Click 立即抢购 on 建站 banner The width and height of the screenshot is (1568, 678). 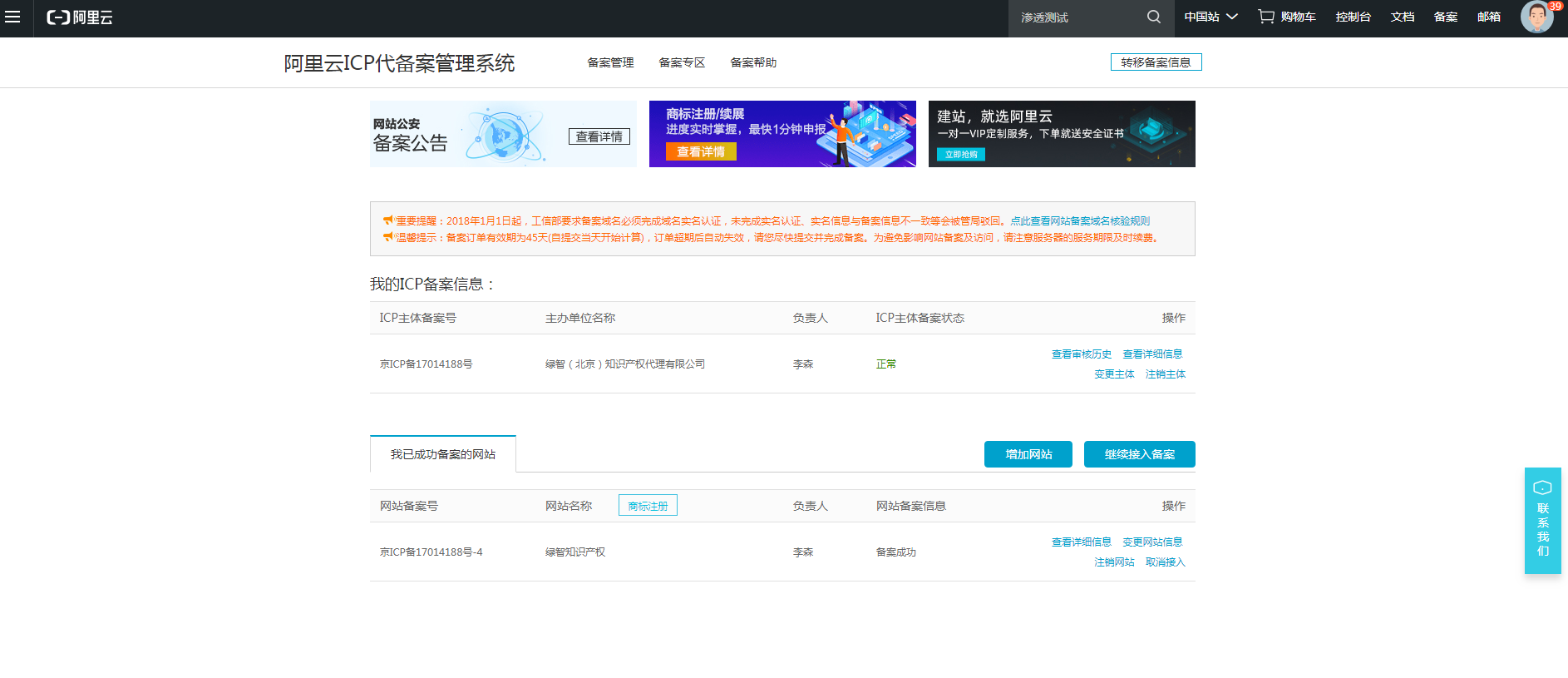pos(961,154)
